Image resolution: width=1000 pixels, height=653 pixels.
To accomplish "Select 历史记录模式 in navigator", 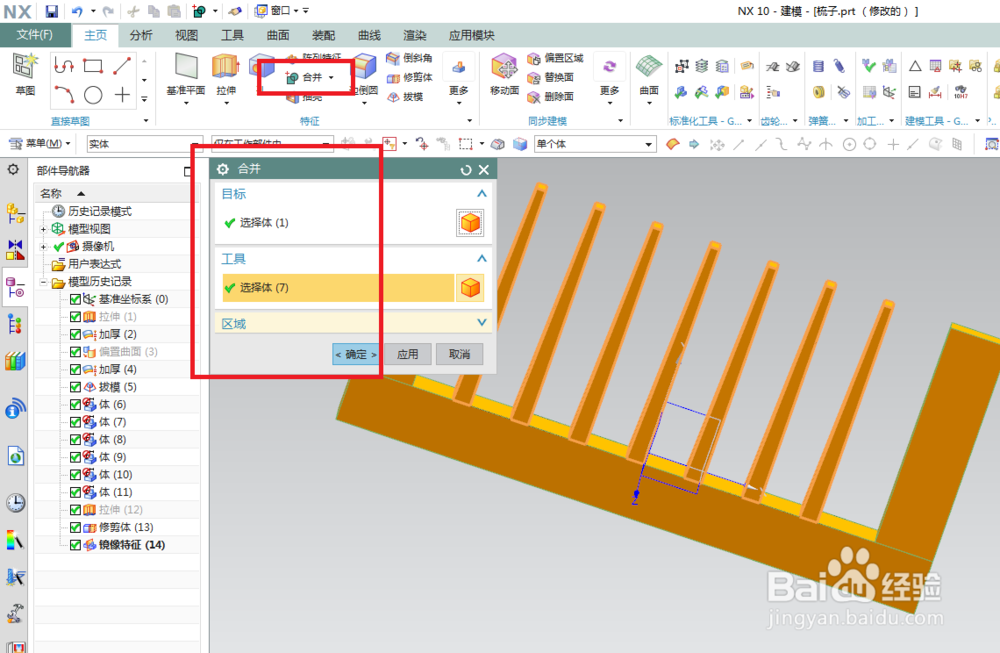I will pos(99,211).
